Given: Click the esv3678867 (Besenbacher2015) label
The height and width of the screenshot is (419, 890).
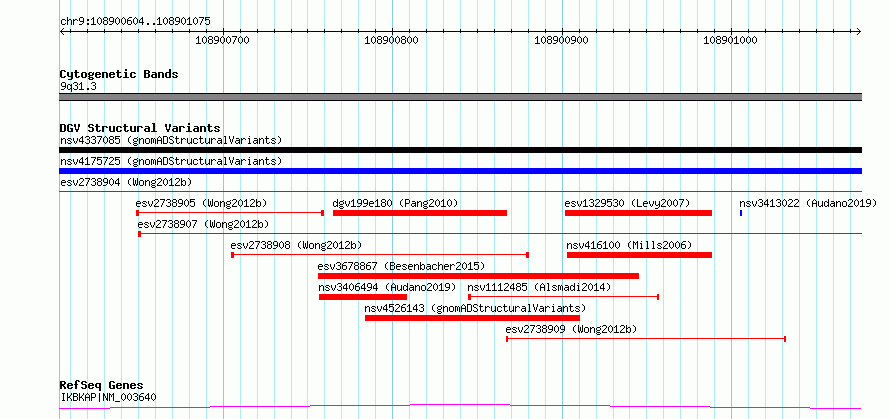Looking at the screenshot, I should point(401,266).
